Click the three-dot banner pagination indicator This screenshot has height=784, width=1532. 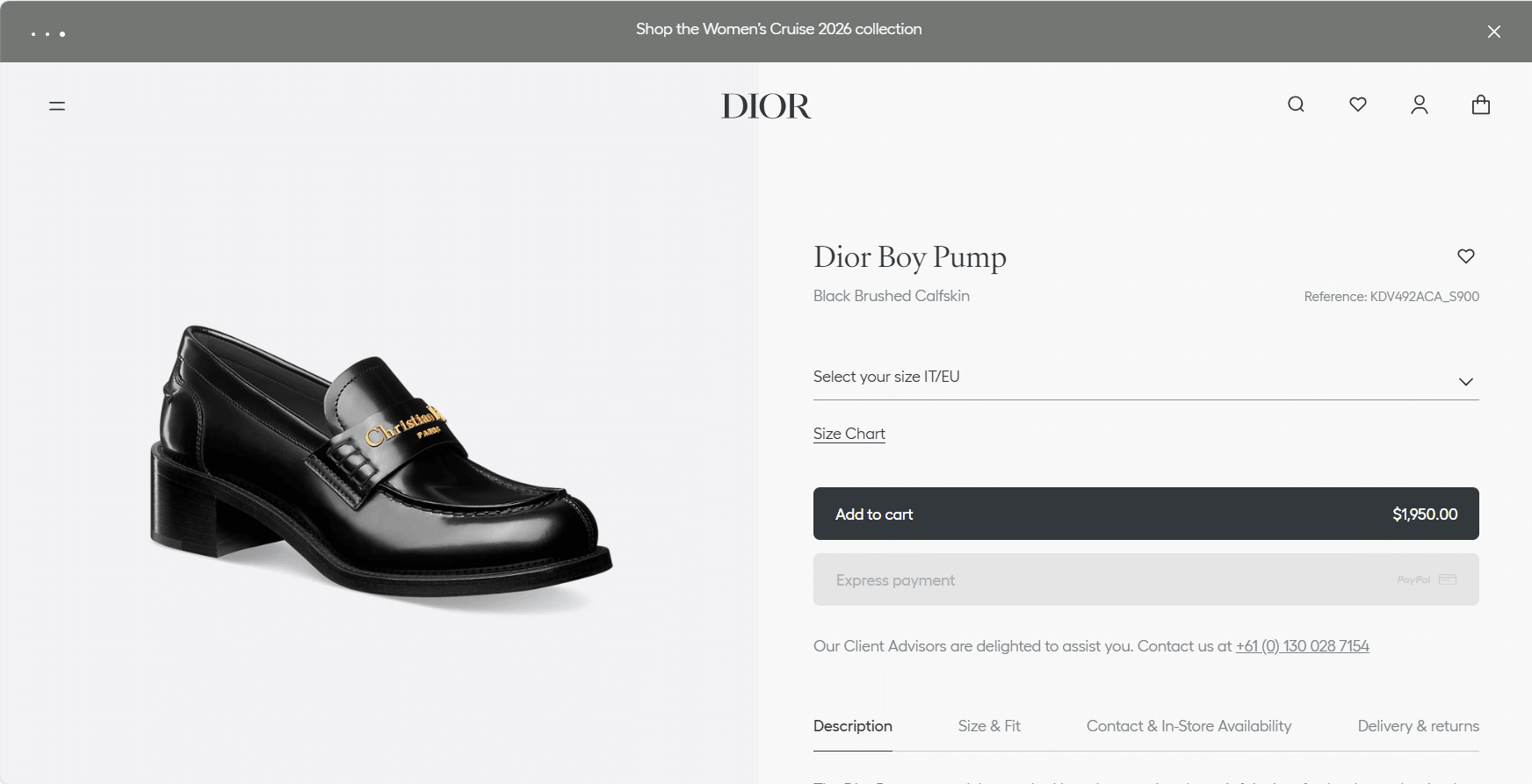click(48, 34)
